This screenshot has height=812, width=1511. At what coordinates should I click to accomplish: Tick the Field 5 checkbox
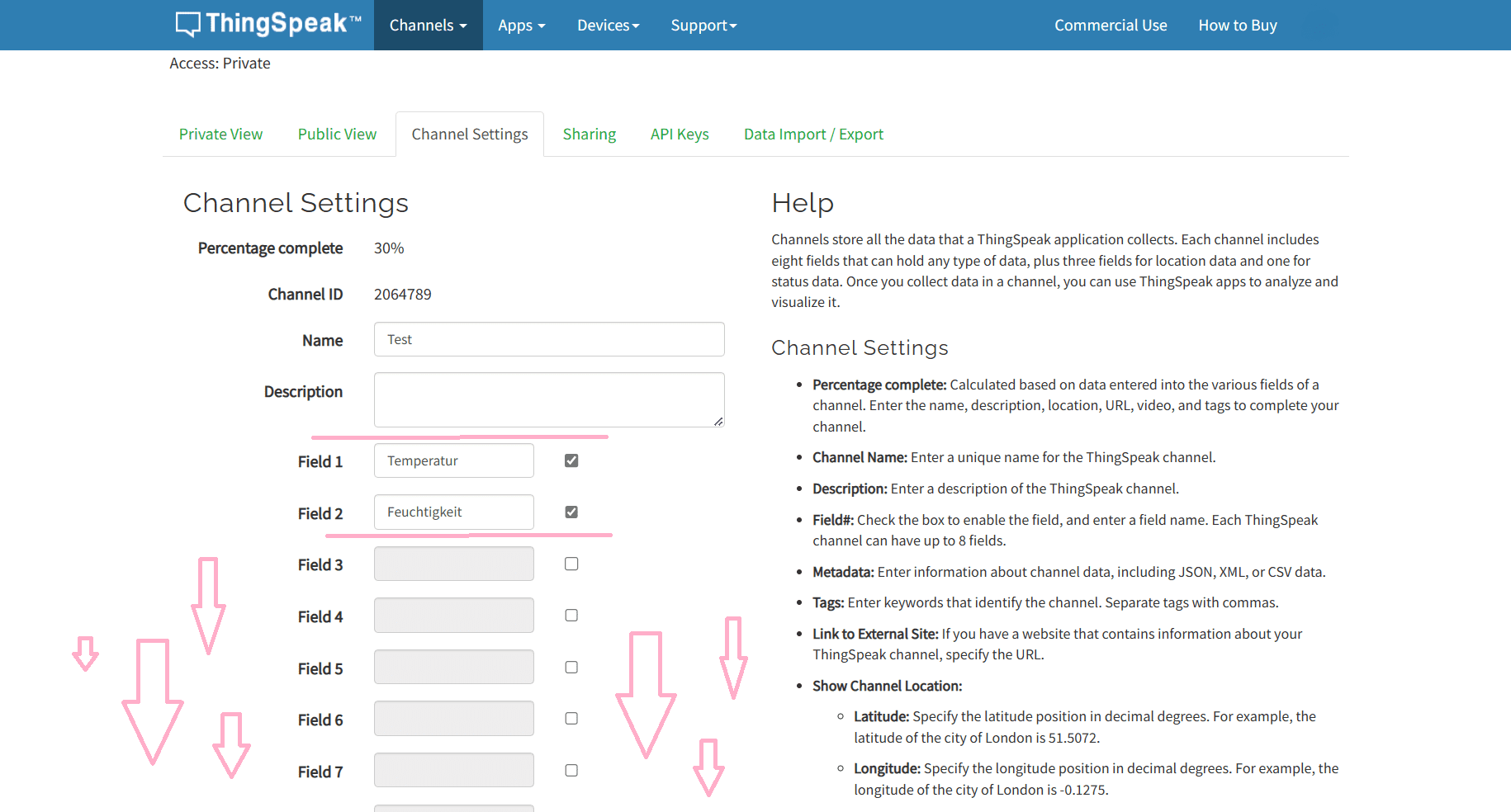point(571,668)
